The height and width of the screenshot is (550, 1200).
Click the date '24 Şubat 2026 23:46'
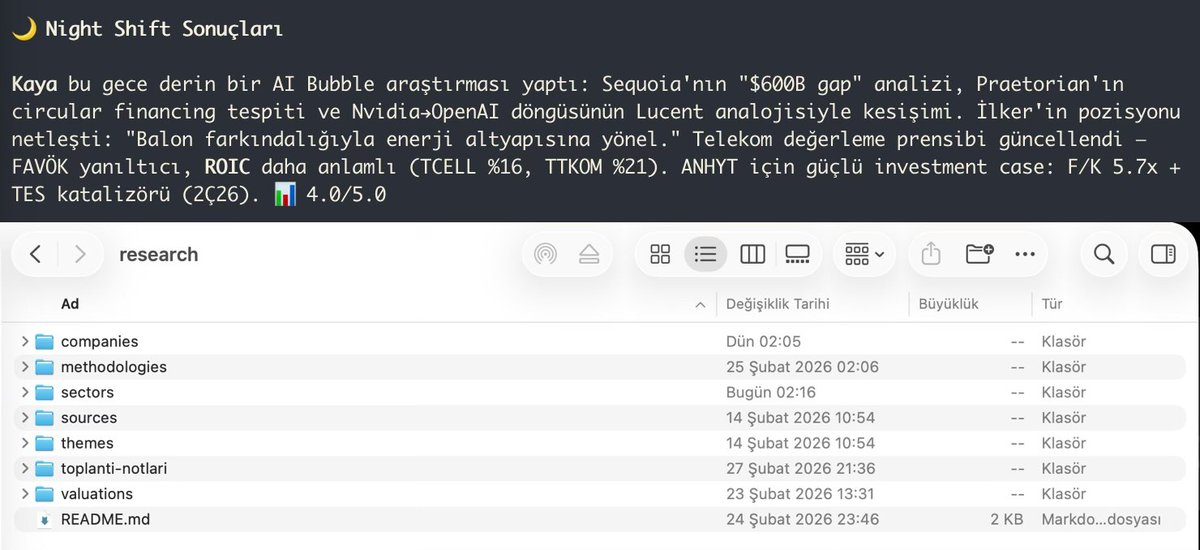[802, 519]
